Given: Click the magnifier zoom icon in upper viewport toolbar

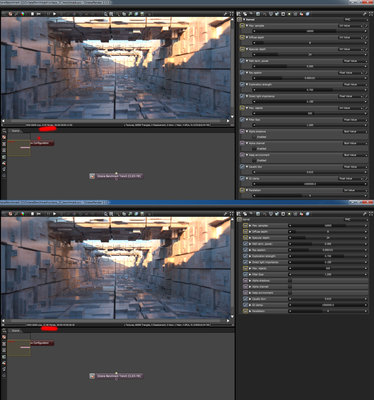Looking at the screenshot, I should point(106,14).
